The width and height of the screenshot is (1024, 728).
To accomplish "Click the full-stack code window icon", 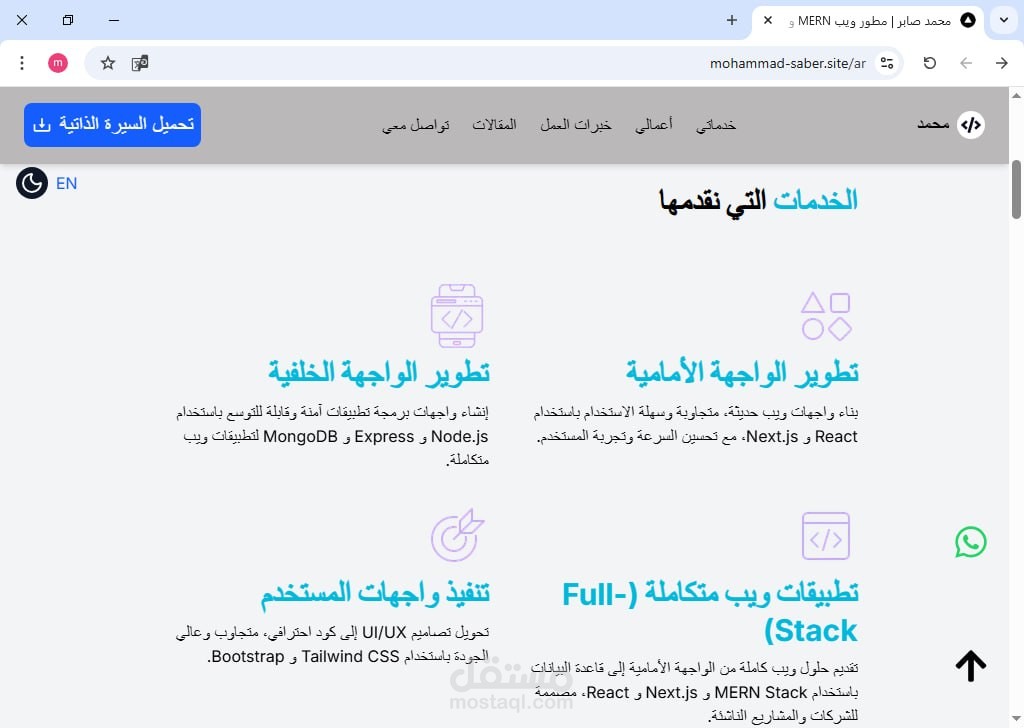I will coord(825,536).
